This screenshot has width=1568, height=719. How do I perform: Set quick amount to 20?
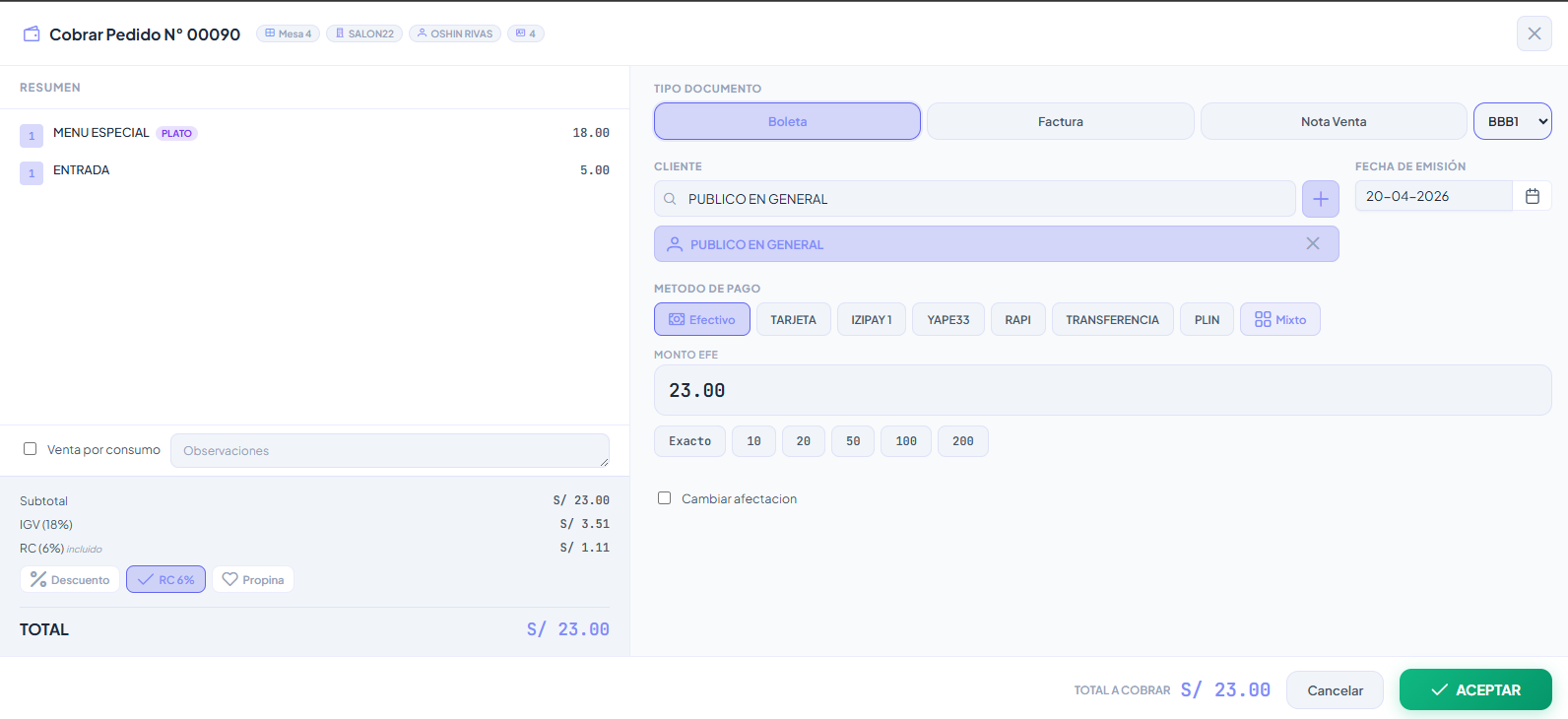pos(804,441)
